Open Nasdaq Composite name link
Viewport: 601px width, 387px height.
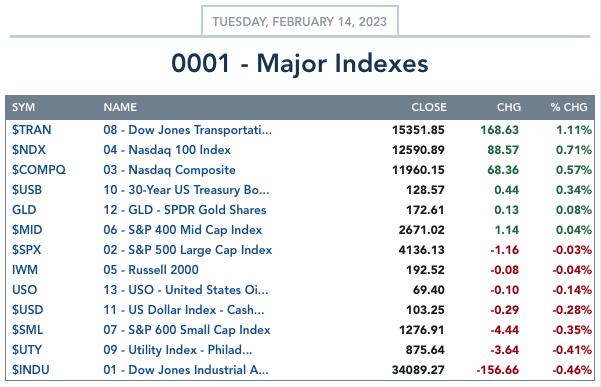[169, 170]
